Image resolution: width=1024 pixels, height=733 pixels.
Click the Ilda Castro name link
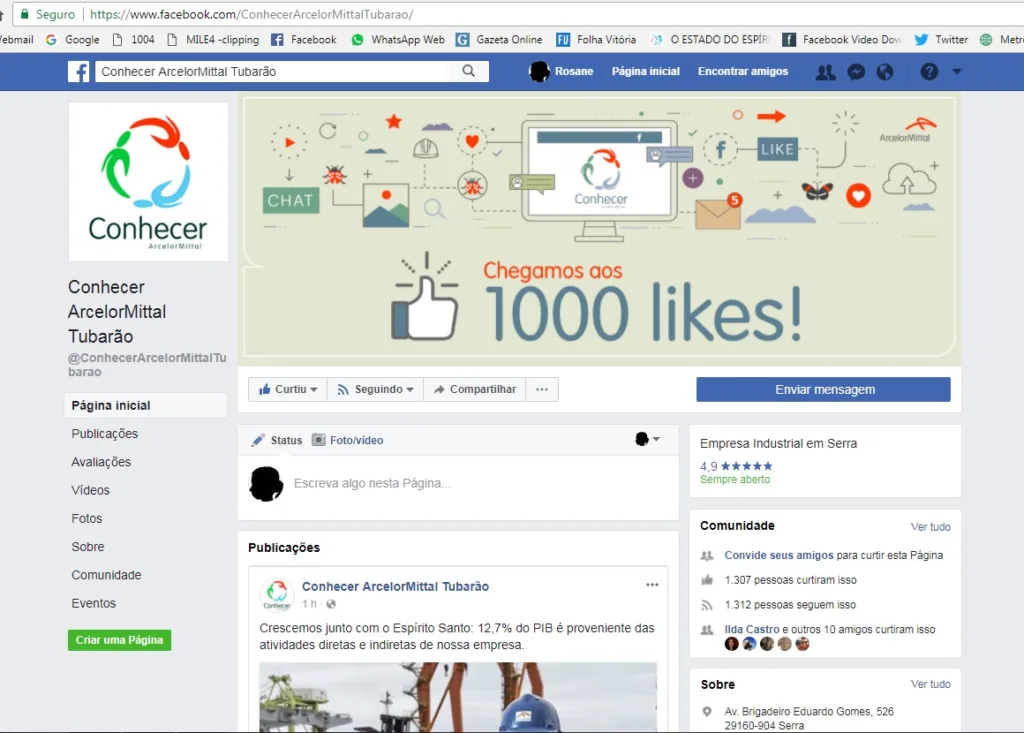click(752, 629)
